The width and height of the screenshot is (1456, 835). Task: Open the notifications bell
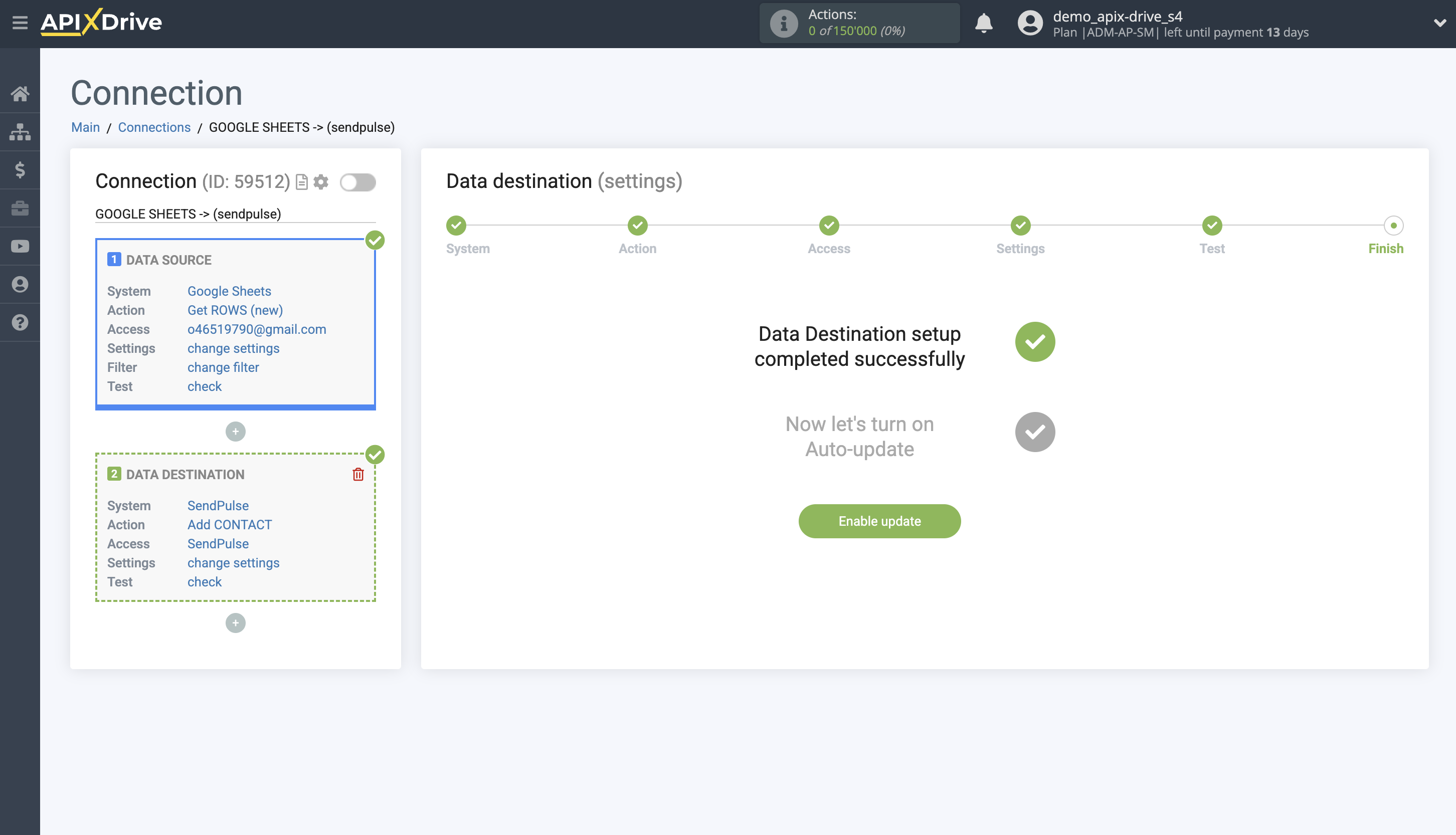click(x=983, y=23)
